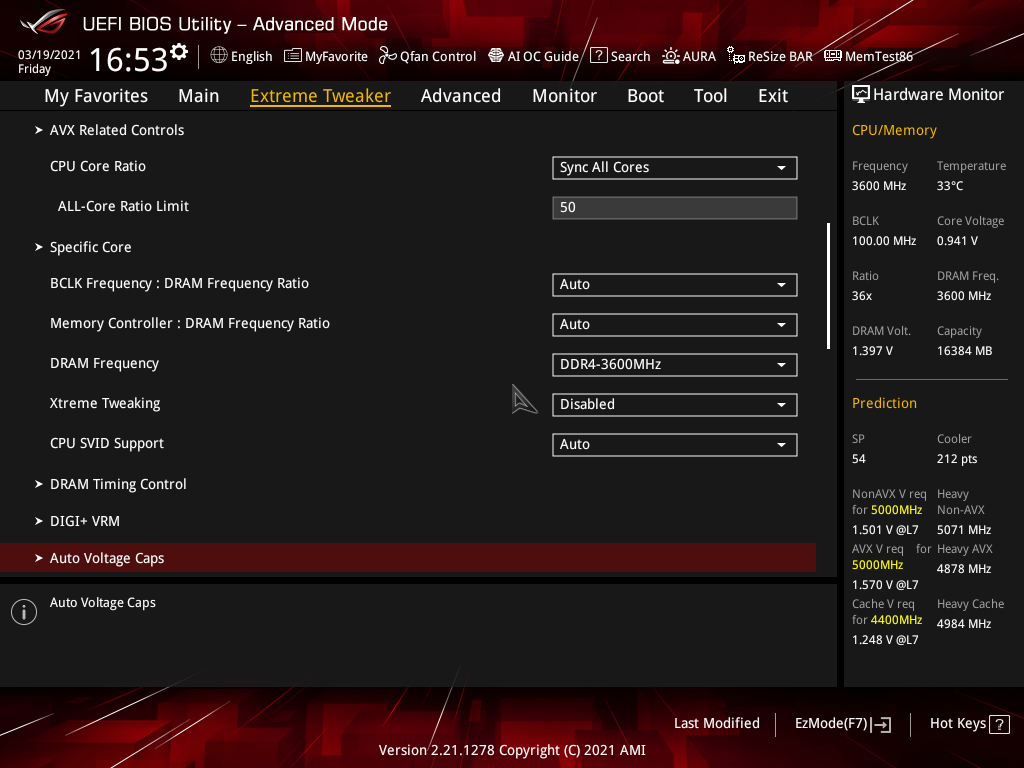Click the Search question mark icon
This screenshot has width=1024, height=768.
click(598, 56)
